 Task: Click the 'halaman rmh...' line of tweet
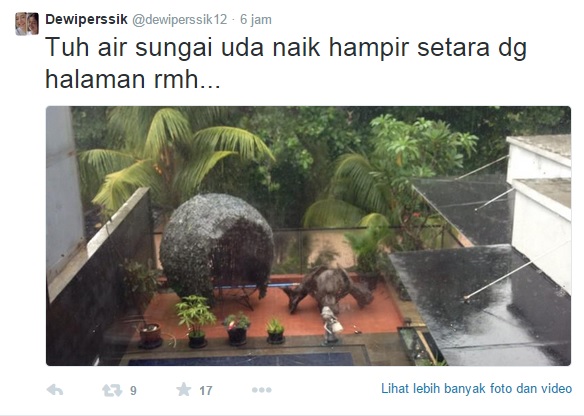pyautogui.click(x=133, y=79)
